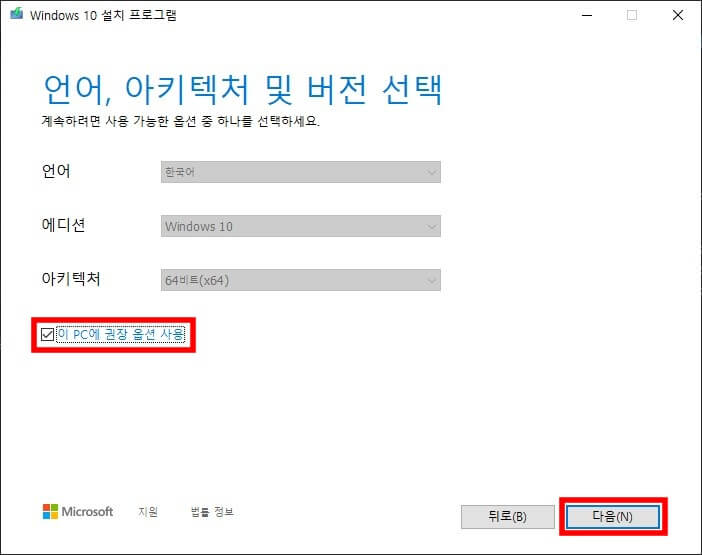The image size is (702, 555).
Task: Click the 뒤로(B) button
Action: (508, 517)
